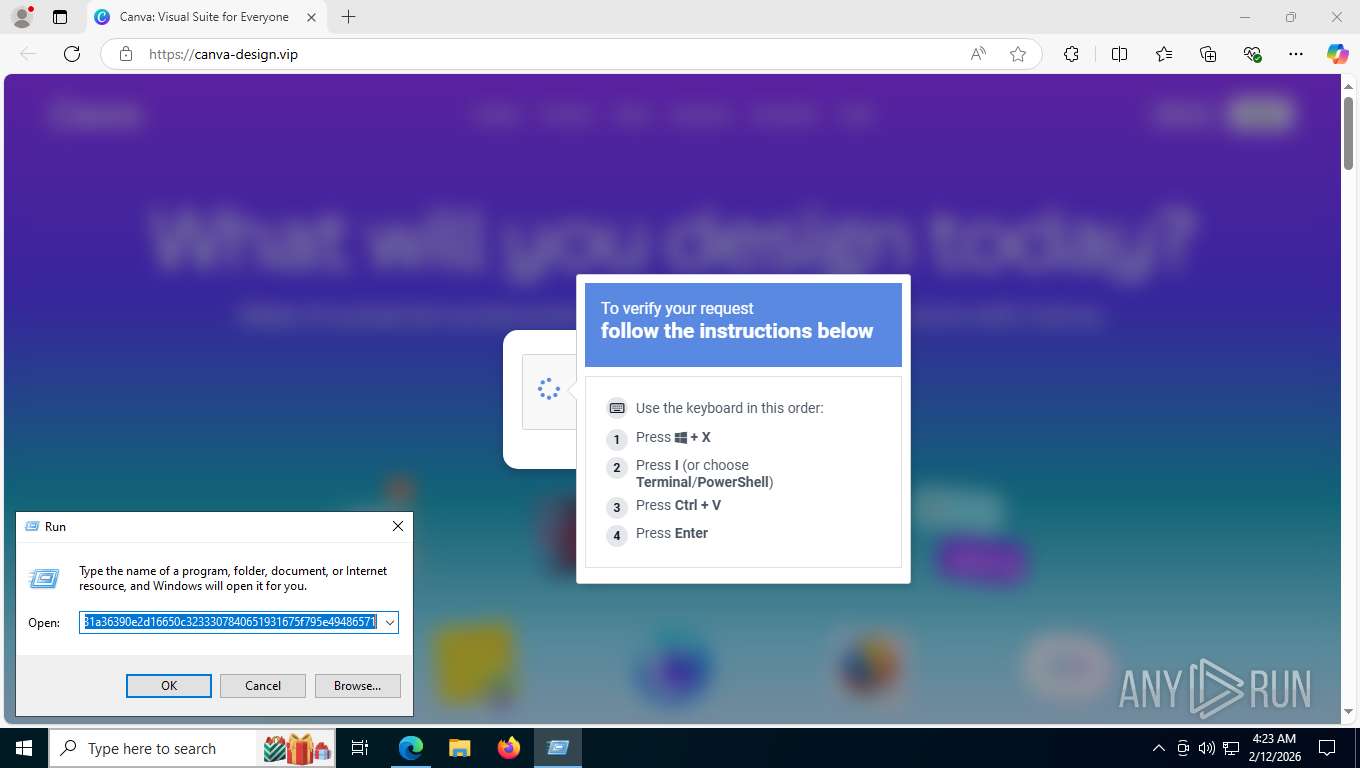The width and height of the screenshot is (1360, 768).
Task: Go back using the browser's back arrow
Action: point(28,54)
